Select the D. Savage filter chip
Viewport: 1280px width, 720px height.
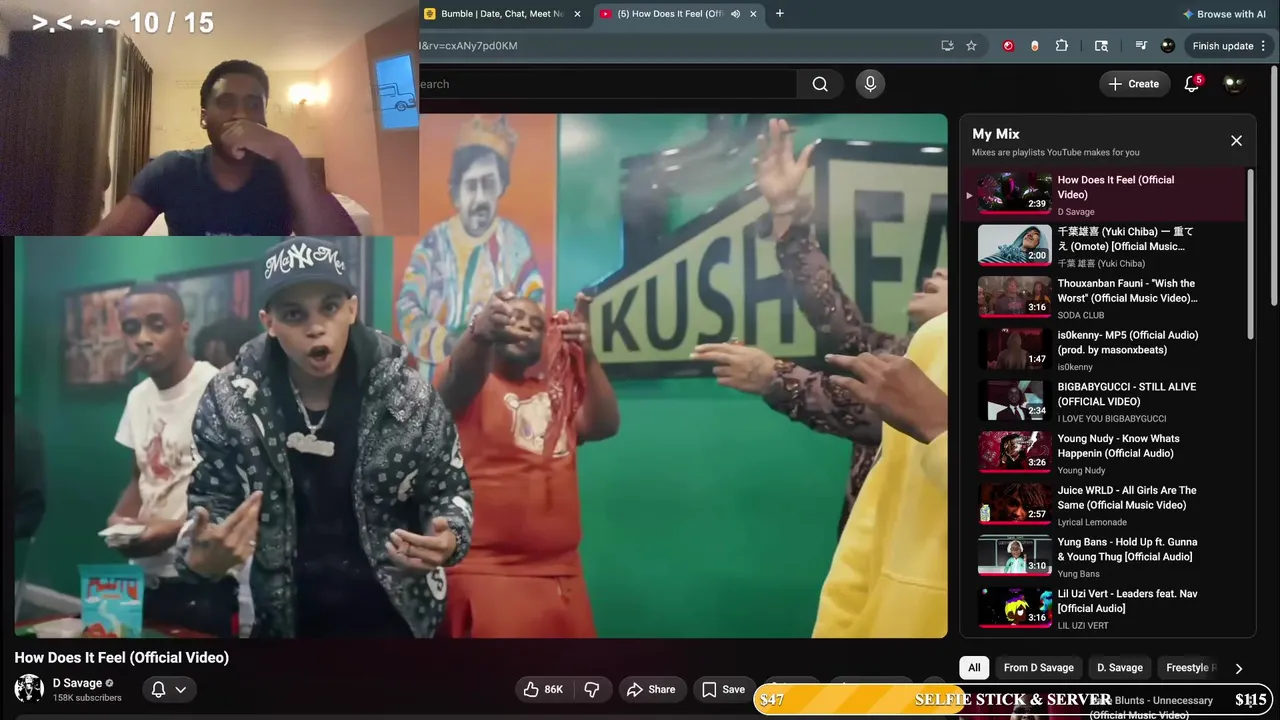1120,668
